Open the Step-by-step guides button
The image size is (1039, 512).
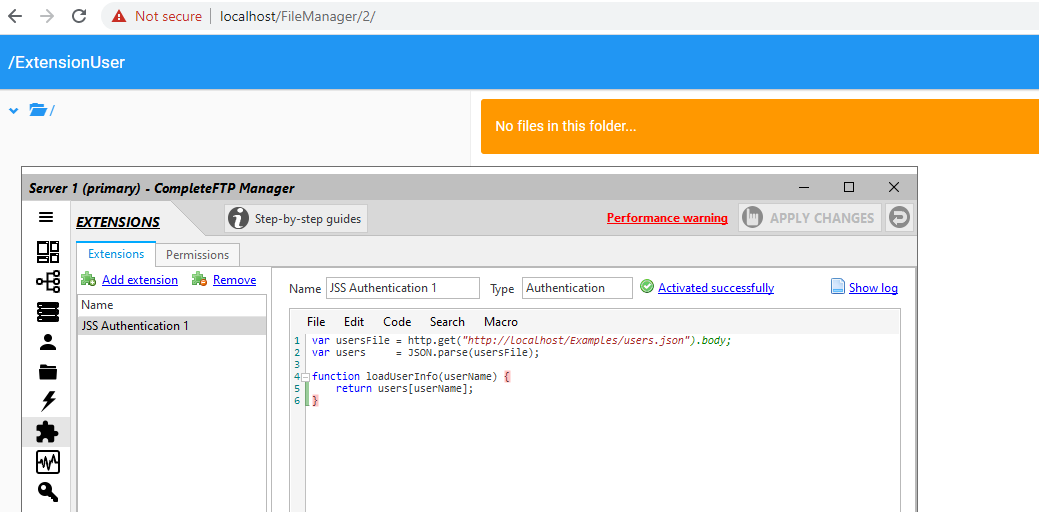pyautogui.click(x=296, y=218)
